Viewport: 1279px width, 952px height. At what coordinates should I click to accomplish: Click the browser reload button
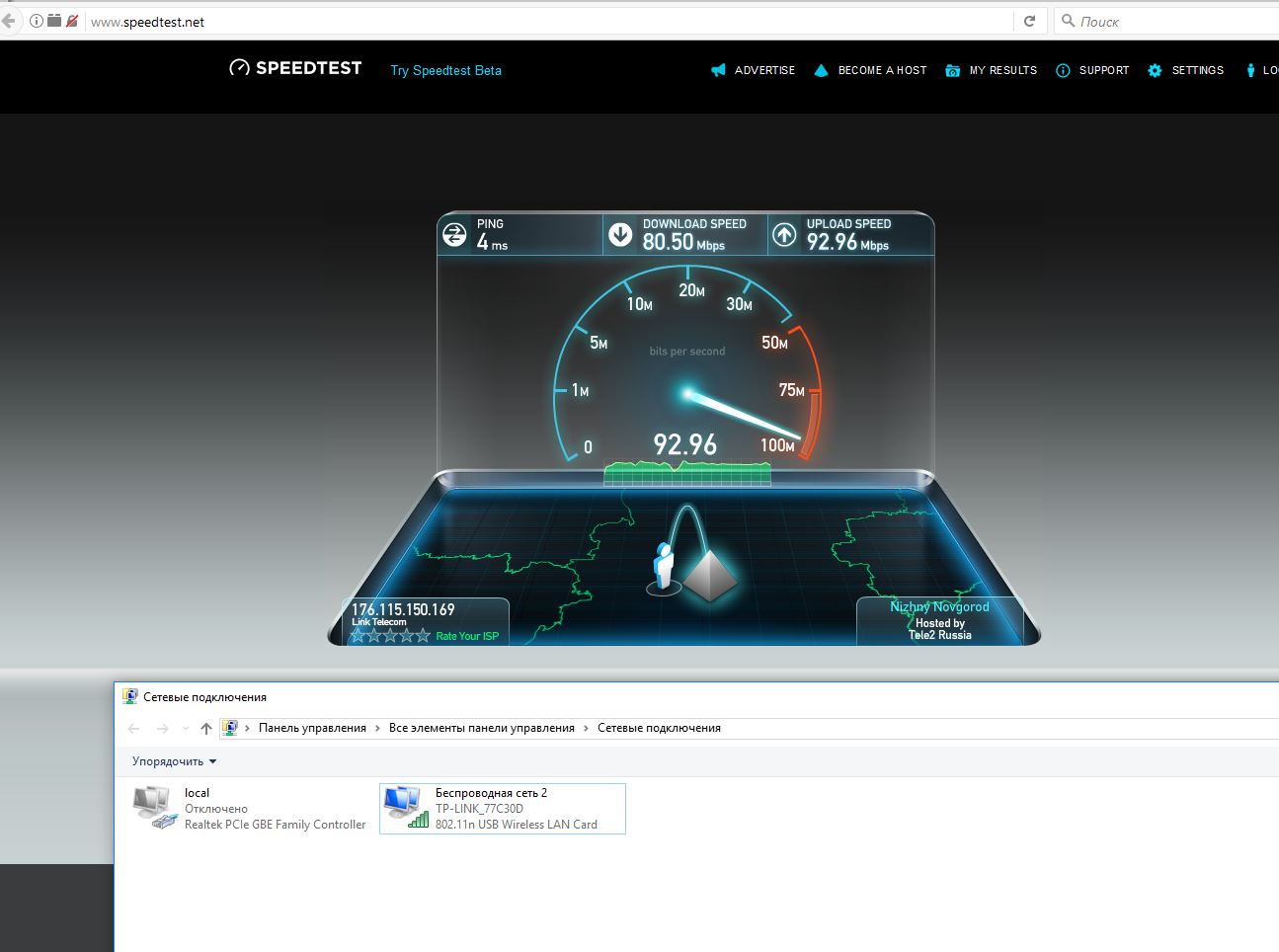point(1029,21)
